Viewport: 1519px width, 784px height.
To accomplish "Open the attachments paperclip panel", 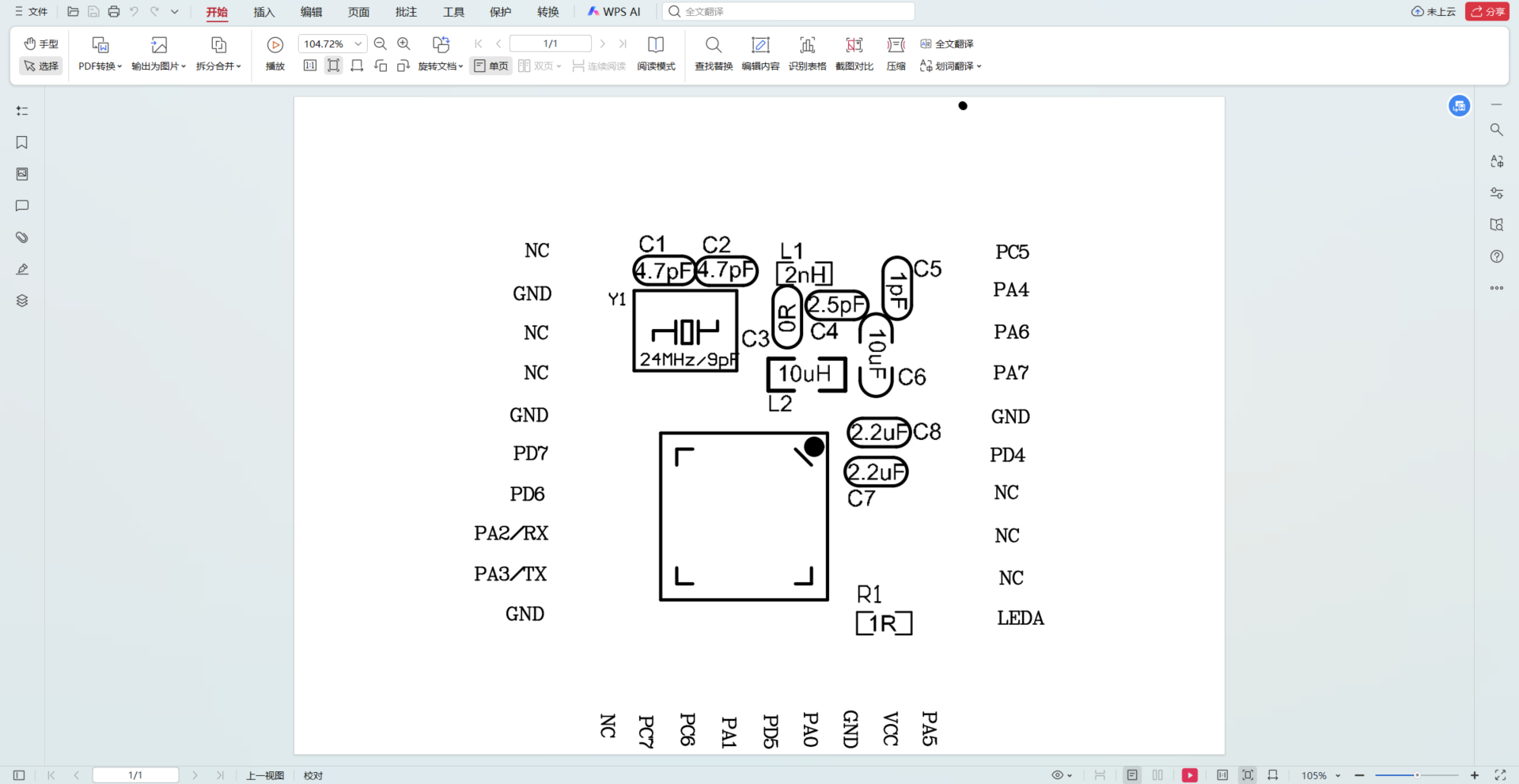I will pos(22,237).
